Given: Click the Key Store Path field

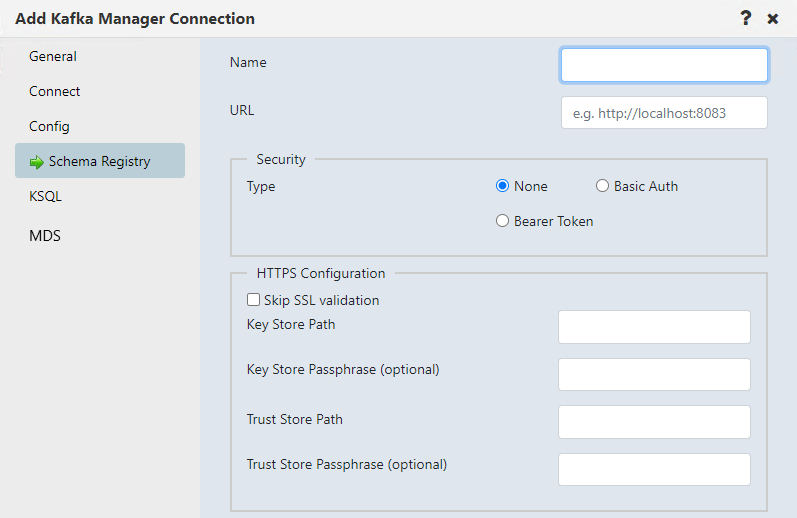Looking at the screenshot, I should [x=654, y=327].
